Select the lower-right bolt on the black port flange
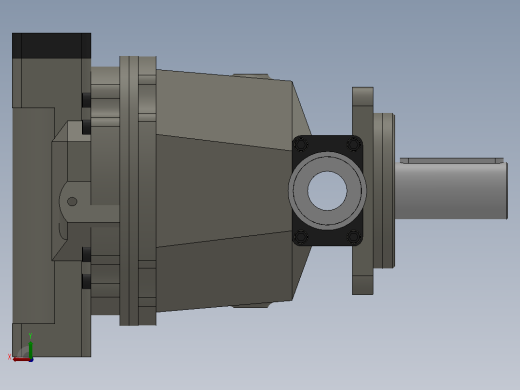 (x=354, y=237)
